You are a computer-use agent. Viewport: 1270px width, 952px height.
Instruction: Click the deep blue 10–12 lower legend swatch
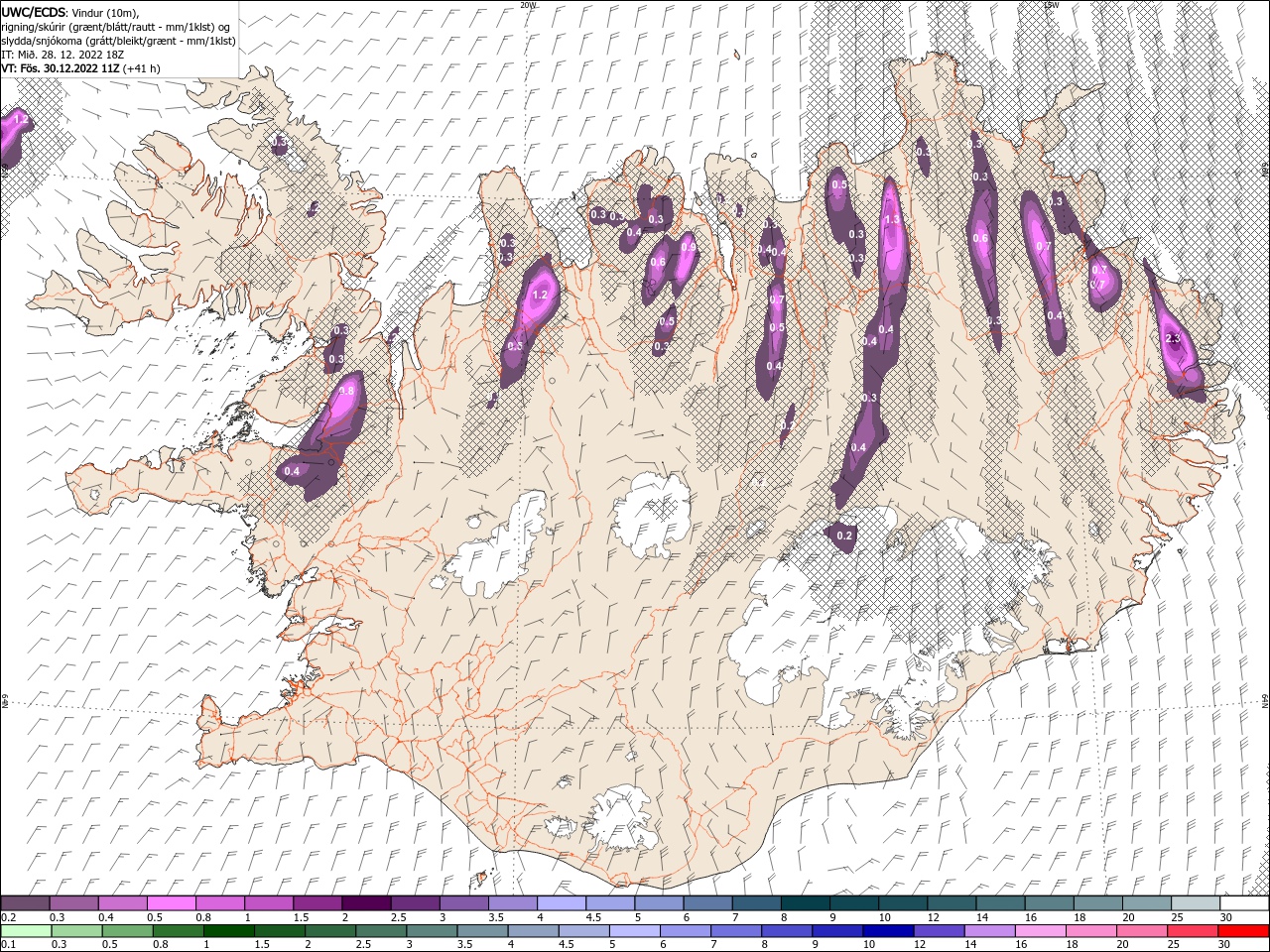point(889,931)
